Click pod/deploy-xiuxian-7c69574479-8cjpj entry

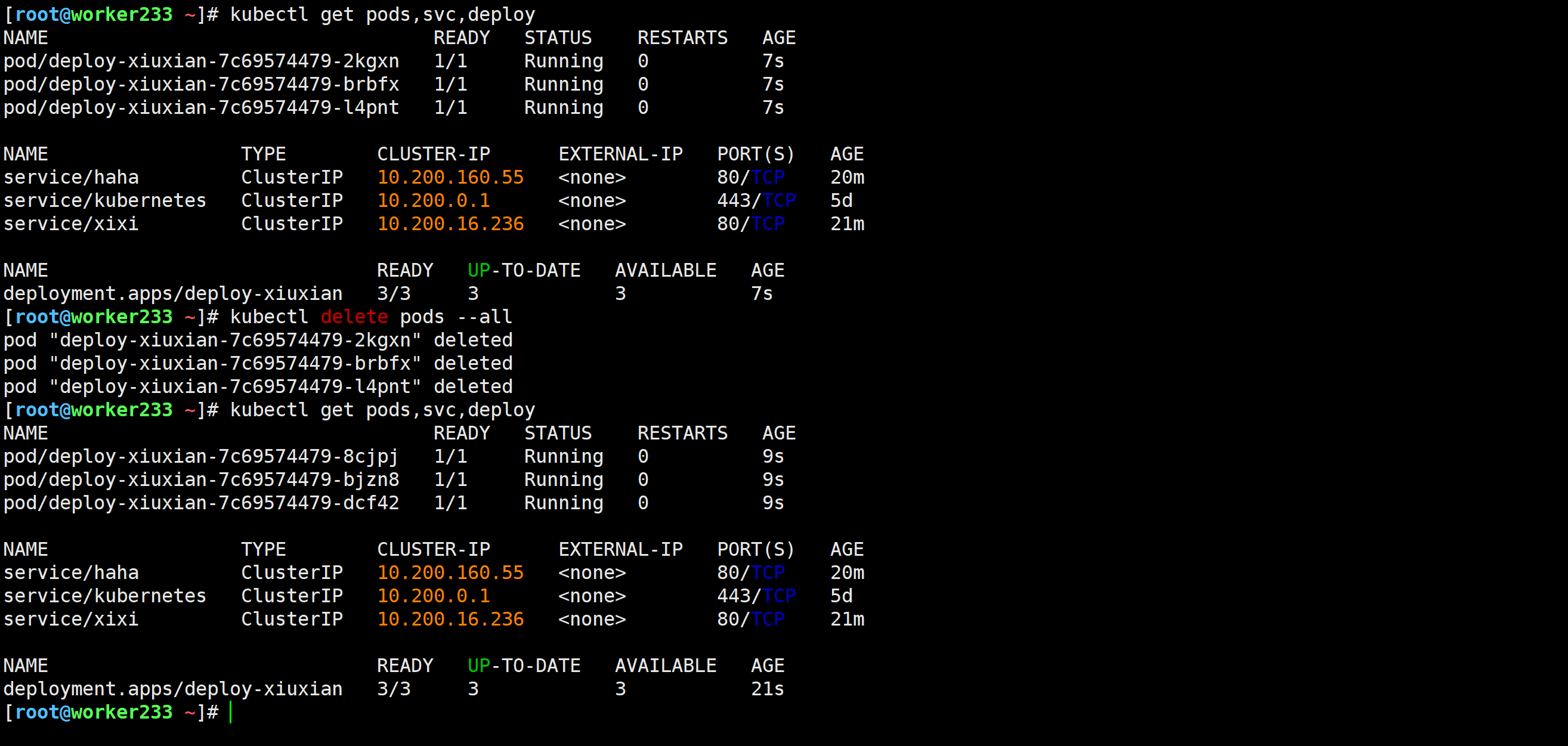(x=201, y=456)
